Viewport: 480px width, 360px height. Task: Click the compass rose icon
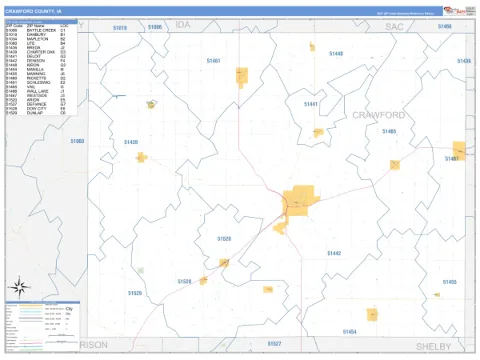coord(19,287)
